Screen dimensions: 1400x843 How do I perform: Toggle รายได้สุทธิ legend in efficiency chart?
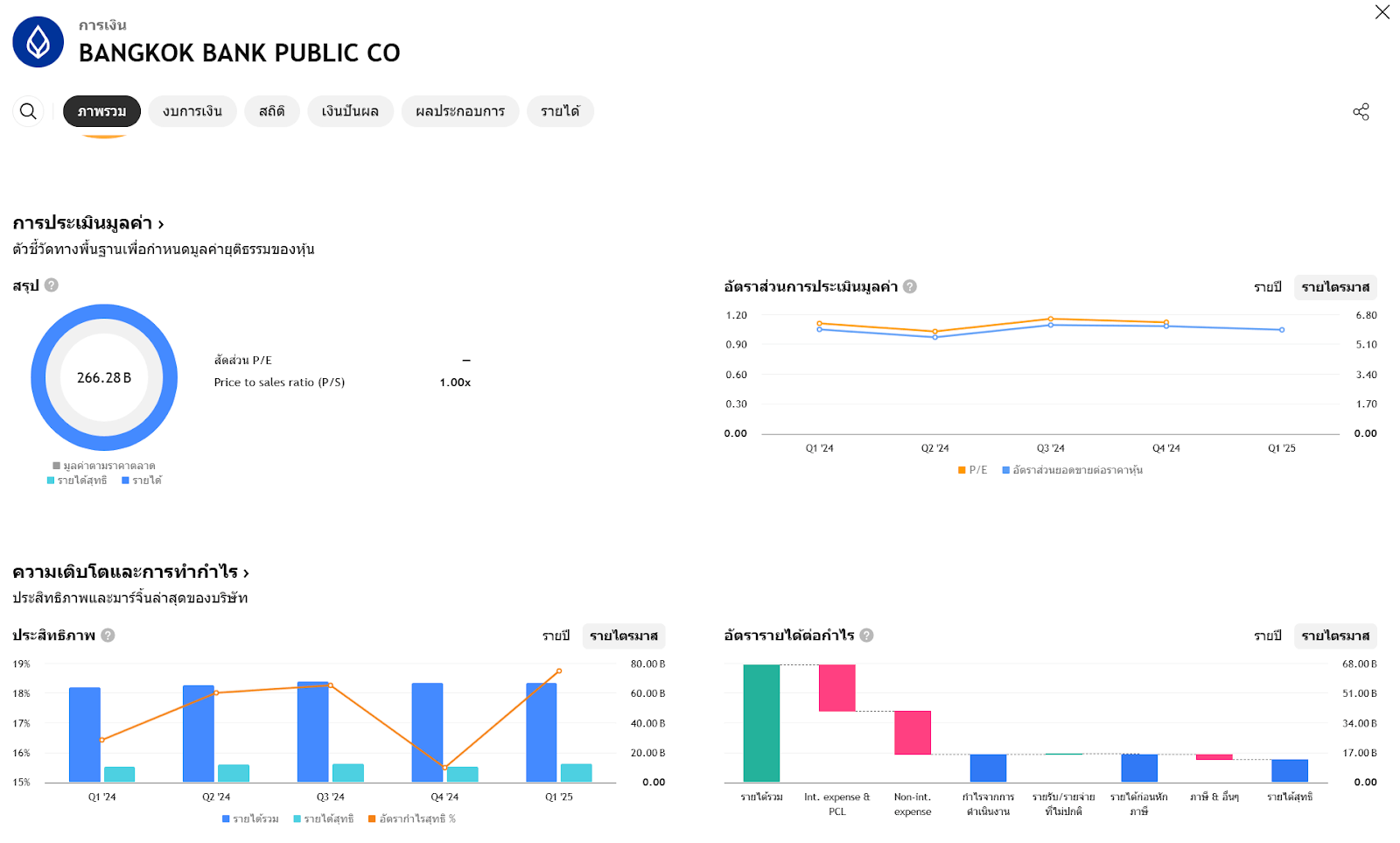[324, 819]
